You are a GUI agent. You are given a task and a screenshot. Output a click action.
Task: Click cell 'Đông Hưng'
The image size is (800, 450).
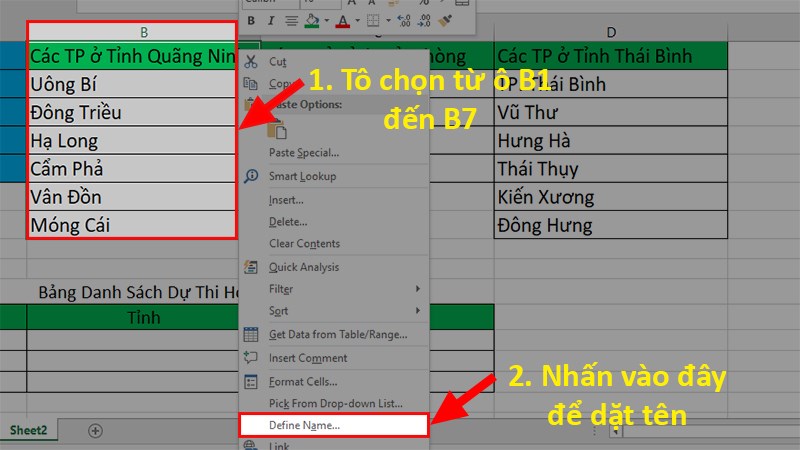[x=611, y=224]
